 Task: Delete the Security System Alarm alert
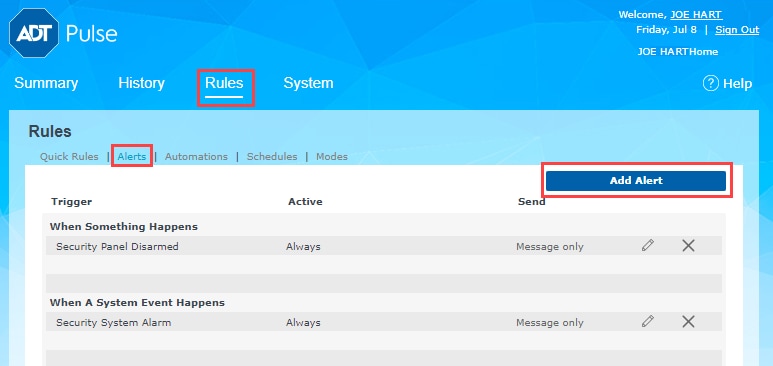[688, 322]
